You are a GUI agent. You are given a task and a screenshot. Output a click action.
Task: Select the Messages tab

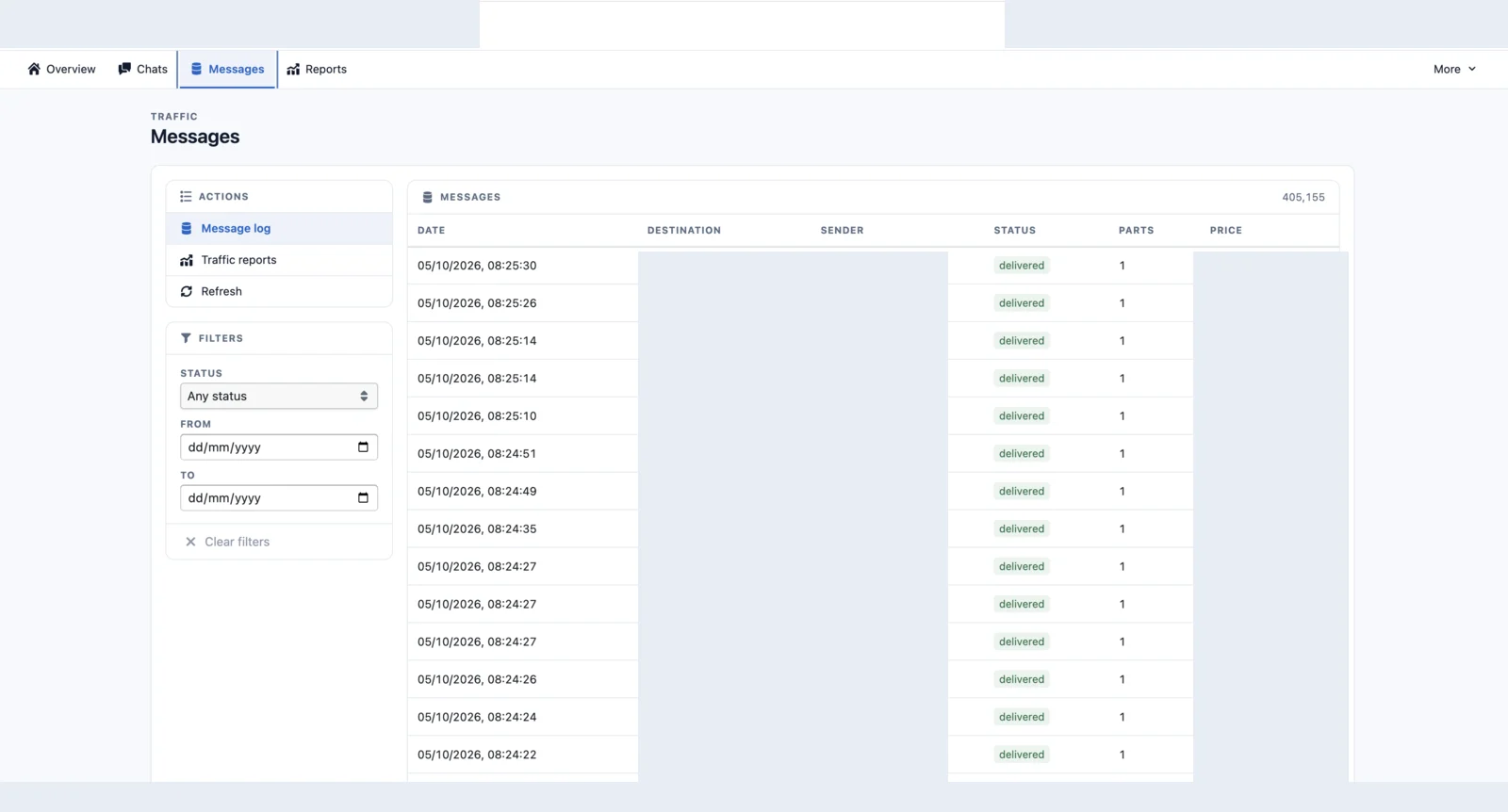[x=227, y=69]
